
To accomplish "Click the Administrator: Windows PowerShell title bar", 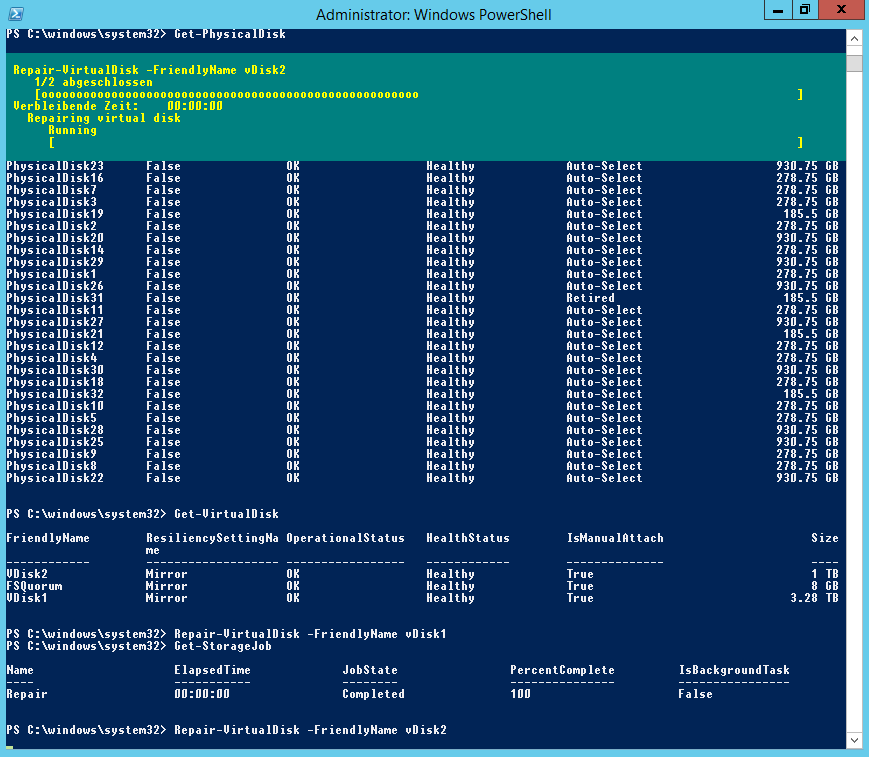I will click(433, 14).
